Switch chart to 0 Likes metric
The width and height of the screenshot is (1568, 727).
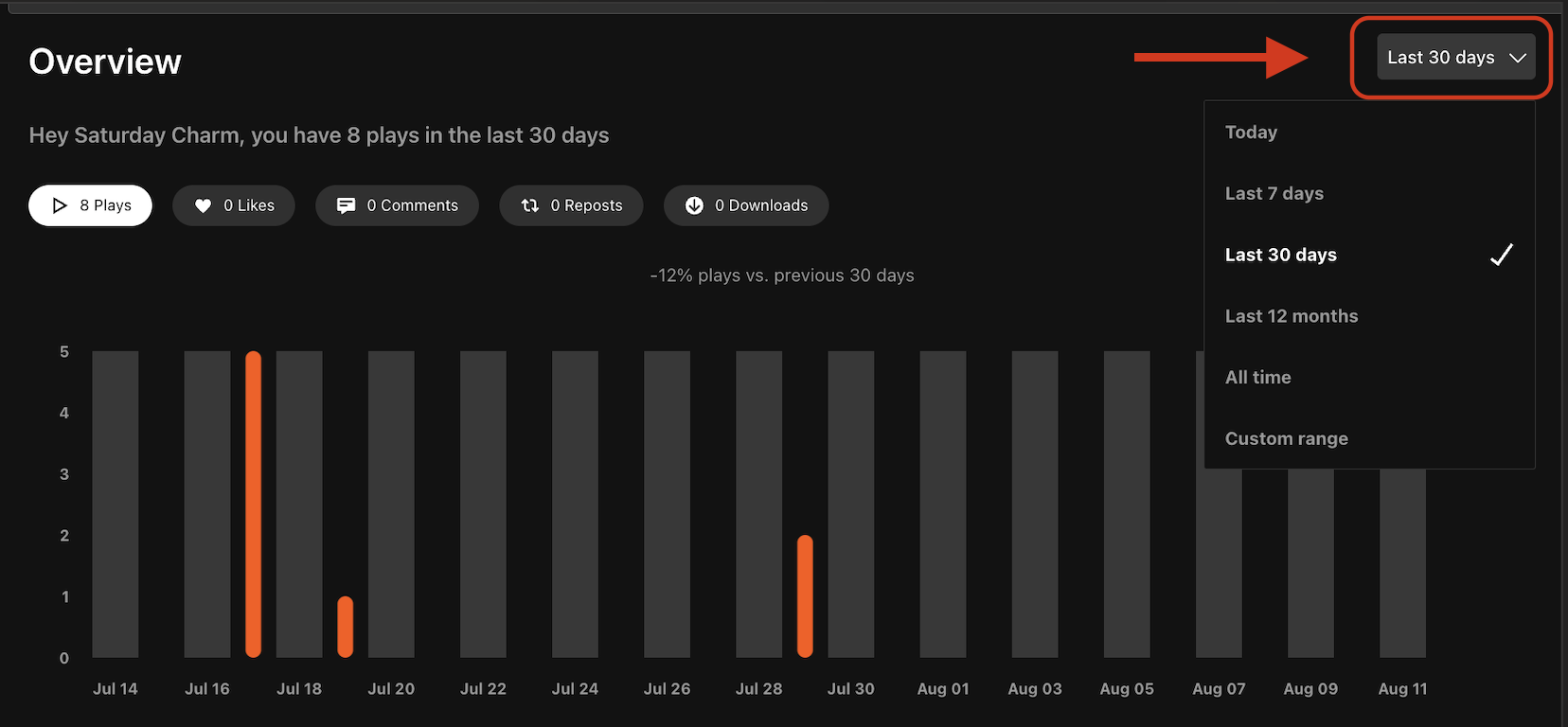pyautogui.click(x=234, y=205)
